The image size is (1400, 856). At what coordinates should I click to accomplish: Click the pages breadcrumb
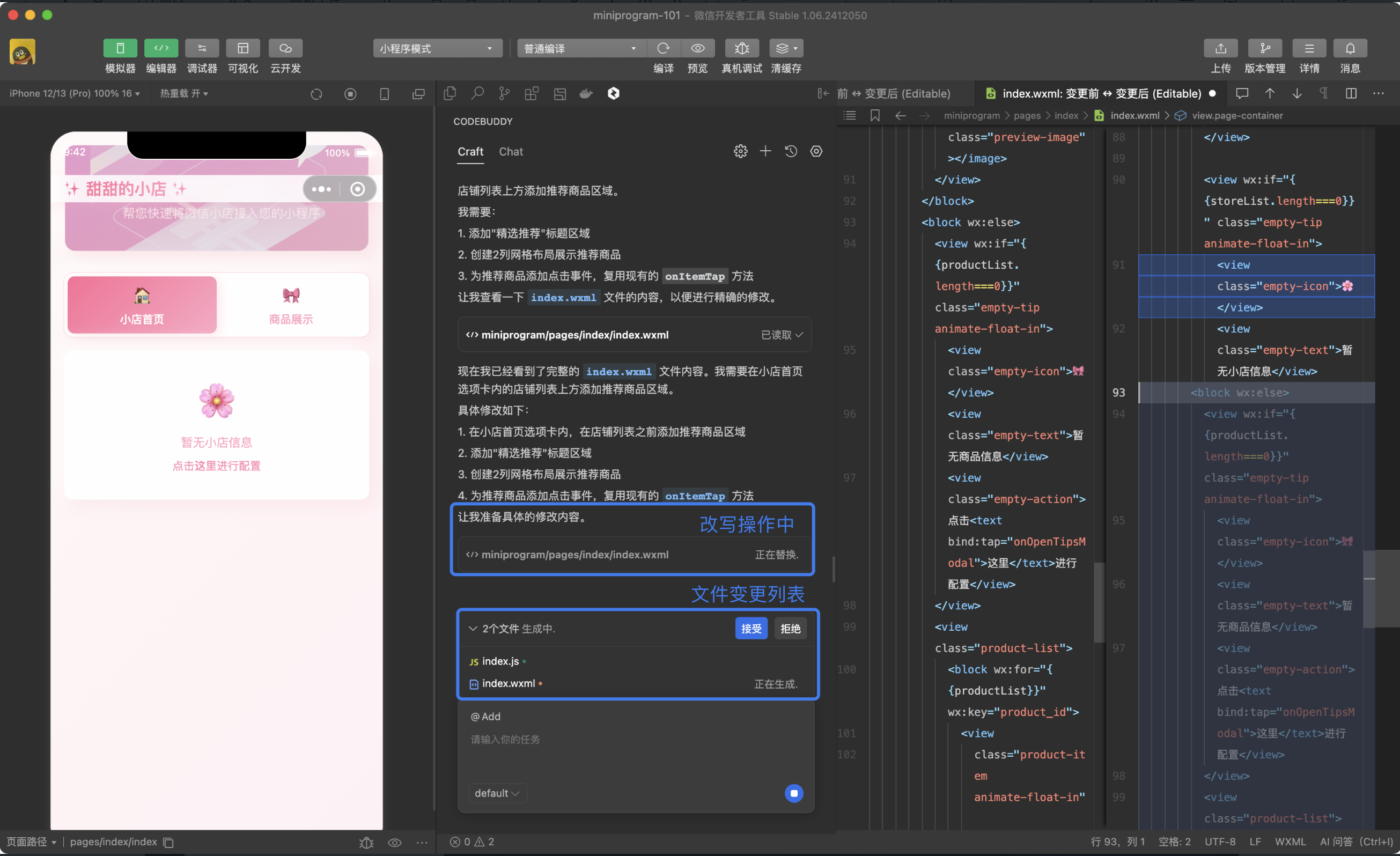tap(1027, 115)
